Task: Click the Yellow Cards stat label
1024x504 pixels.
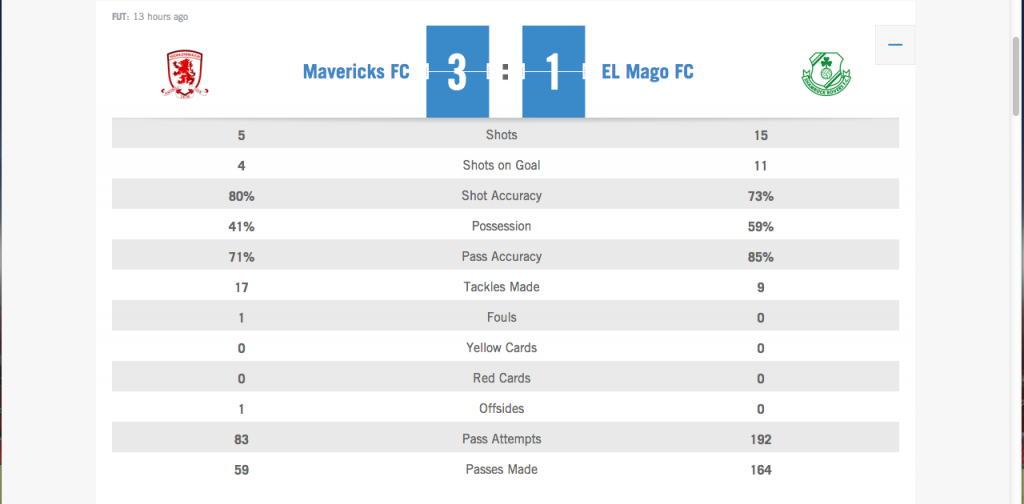Action: click(501, 348)
